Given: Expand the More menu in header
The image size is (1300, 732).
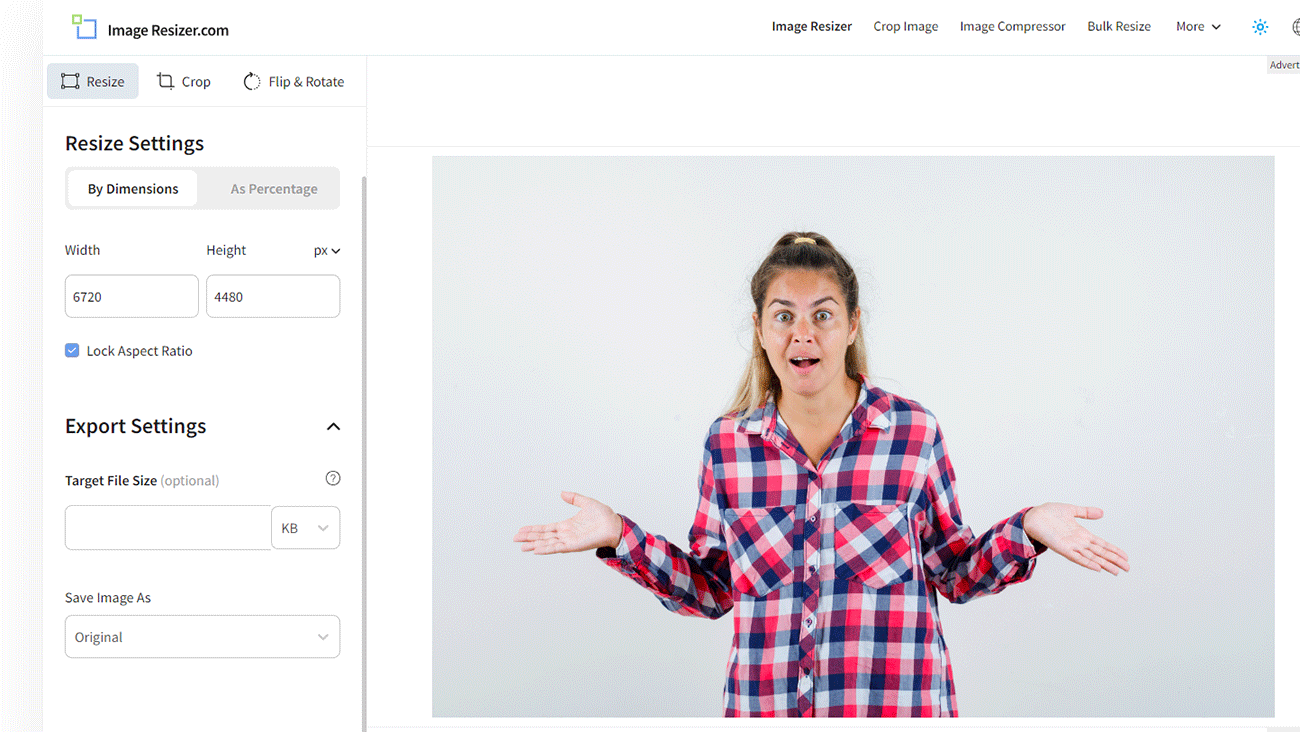Looking at the screenshot, I should pos(1198,27).
